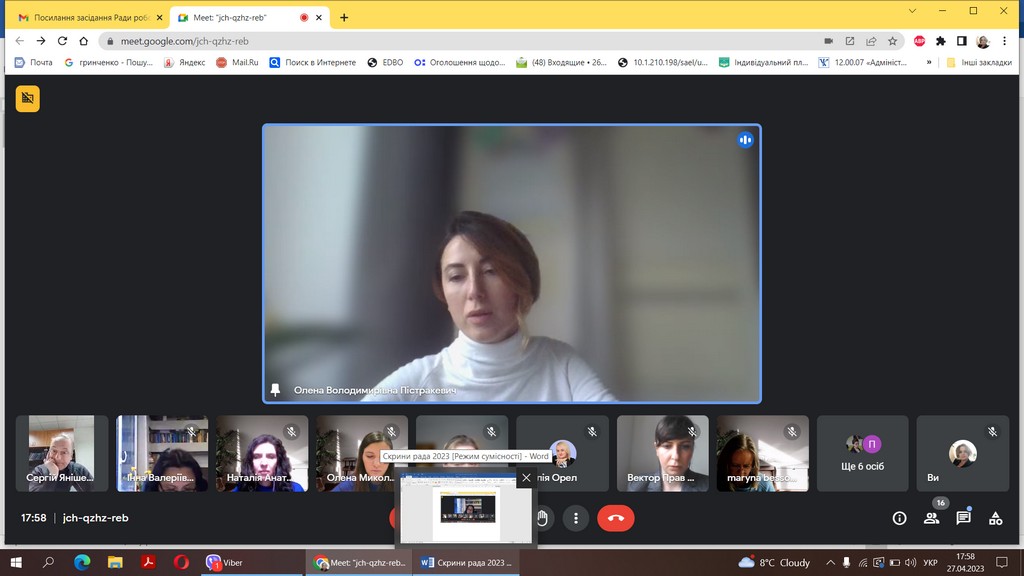Open the EDBO bookmark
The height and width of the screenshot is (576, 1024).
(386, 62)
